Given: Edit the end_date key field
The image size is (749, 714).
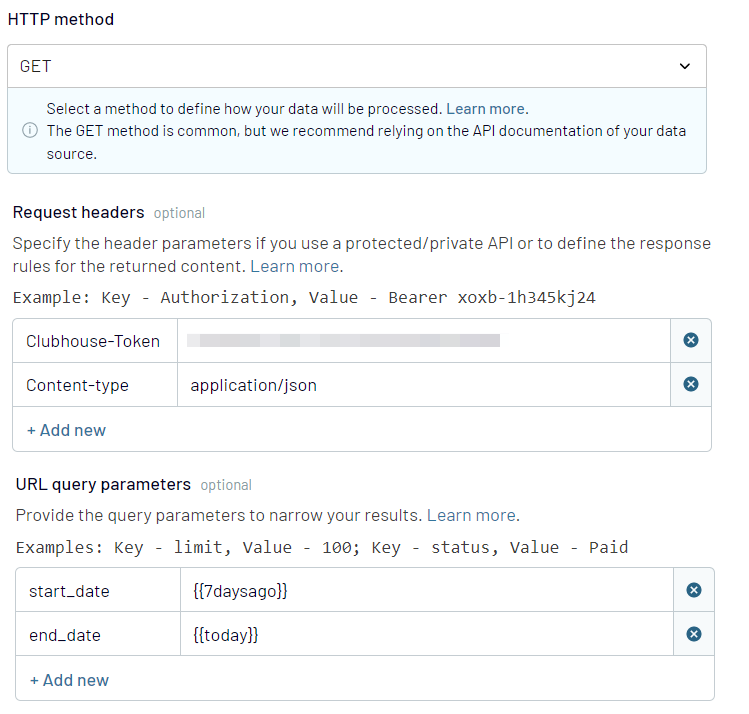Looking at the screenshot, I should click(97, 635).
